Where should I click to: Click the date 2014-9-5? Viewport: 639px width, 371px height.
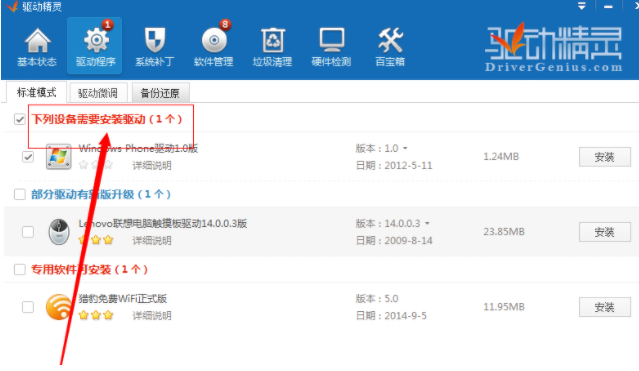(405, 316)
